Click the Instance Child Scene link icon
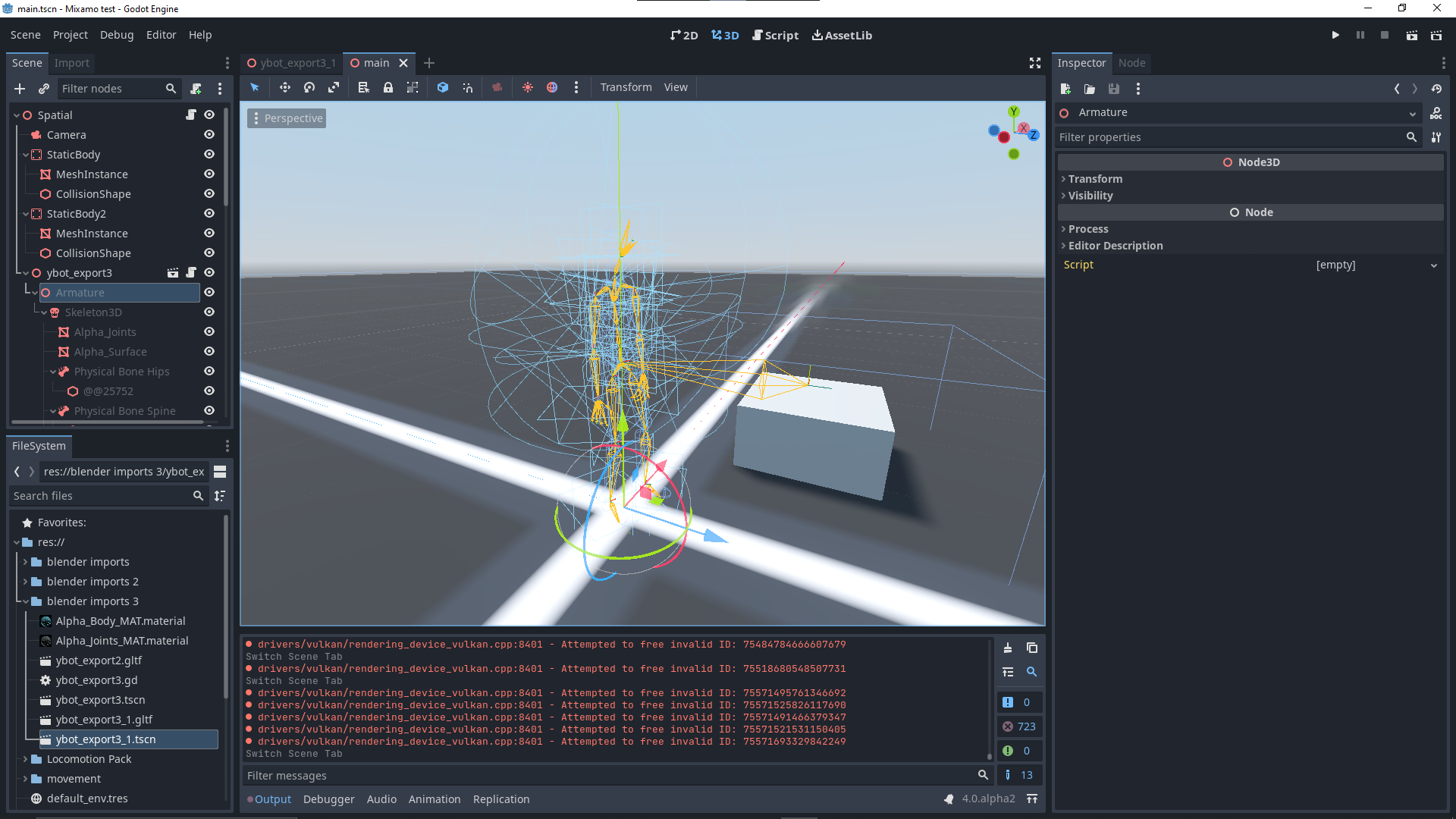 pyautogui.click(x=43, y=88)
